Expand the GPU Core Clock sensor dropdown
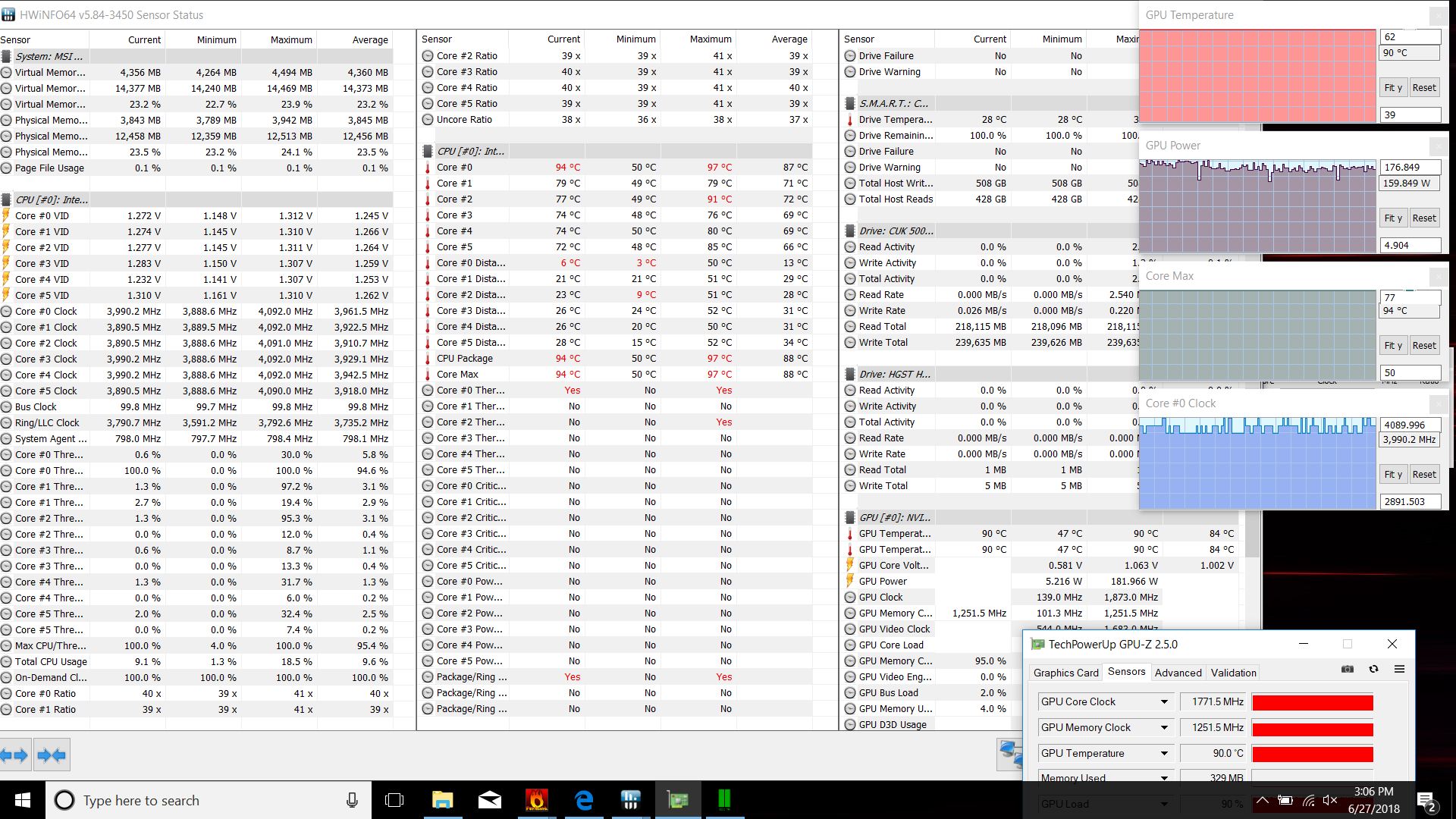This screenshot has height=819, width=1456. click(1164, 702)
